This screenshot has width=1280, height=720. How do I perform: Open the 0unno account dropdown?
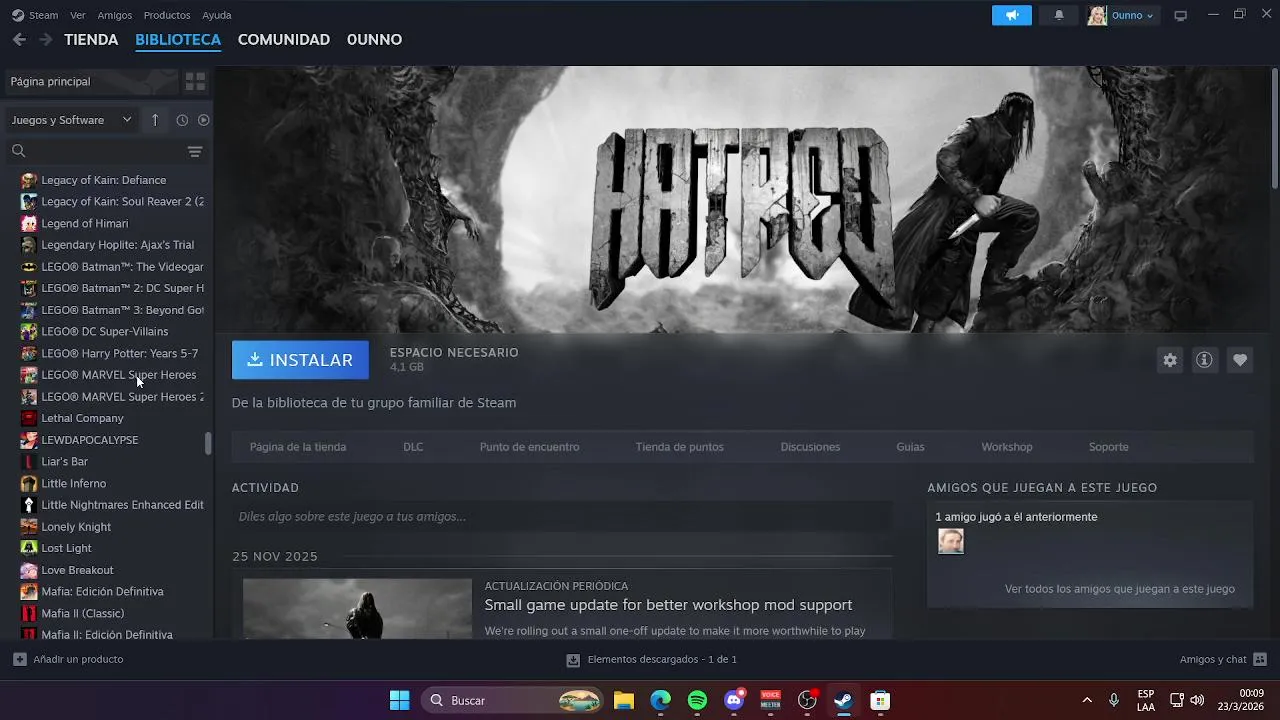coord(1121,15)
